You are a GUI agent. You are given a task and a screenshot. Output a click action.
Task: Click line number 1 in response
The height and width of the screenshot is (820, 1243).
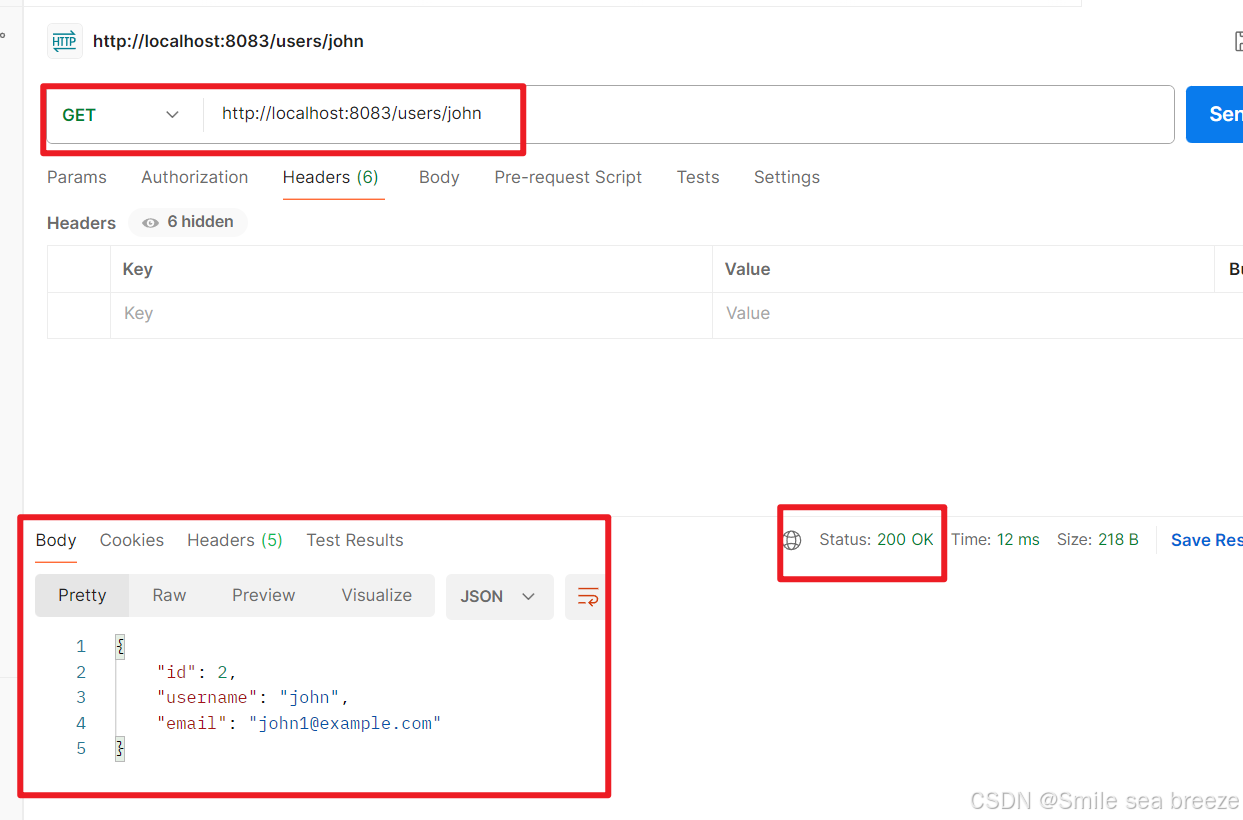point(81,647)
